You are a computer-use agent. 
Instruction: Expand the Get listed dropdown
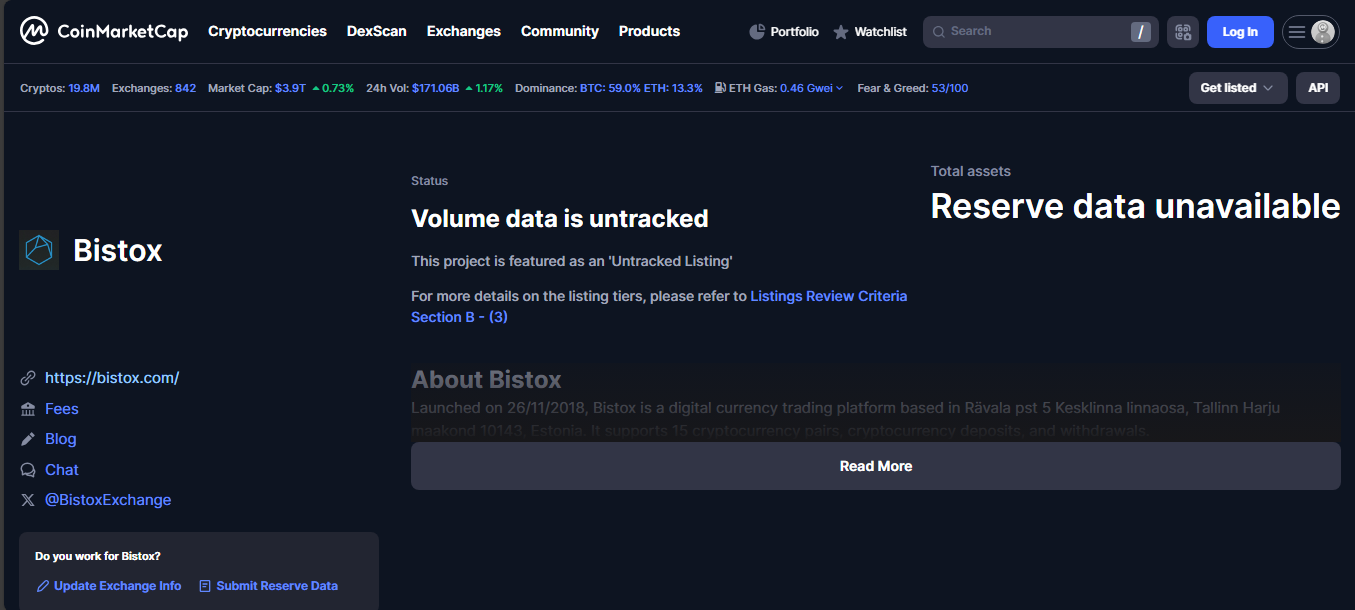[1236, 88]
